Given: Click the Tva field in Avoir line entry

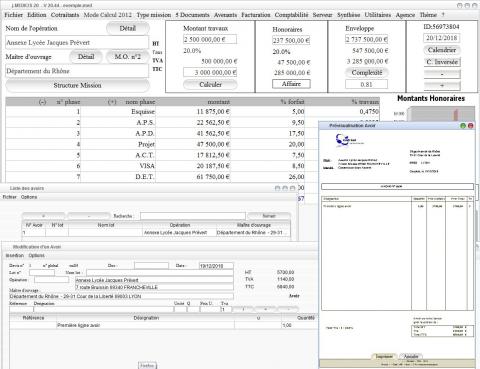Looking at the screenshot, I should (x=226, y=309).
